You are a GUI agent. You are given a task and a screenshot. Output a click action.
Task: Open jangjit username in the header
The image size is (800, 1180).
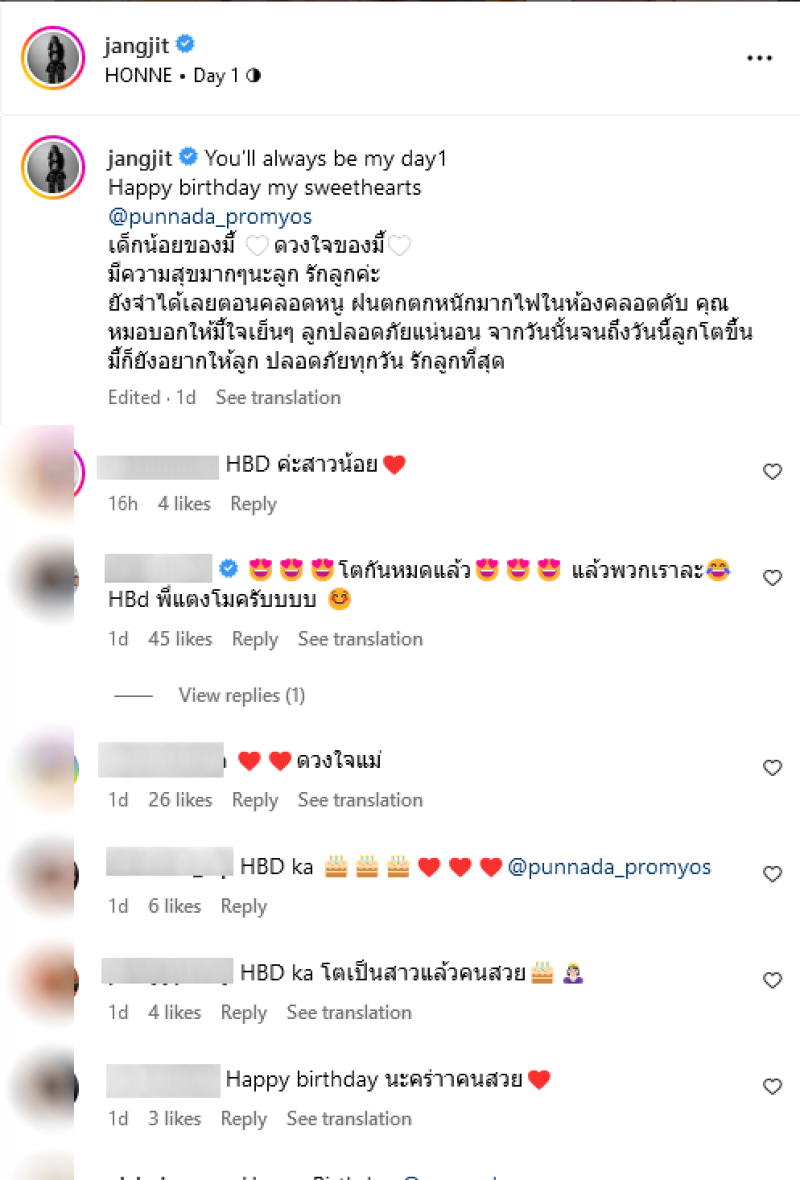(x=136, y=46)
